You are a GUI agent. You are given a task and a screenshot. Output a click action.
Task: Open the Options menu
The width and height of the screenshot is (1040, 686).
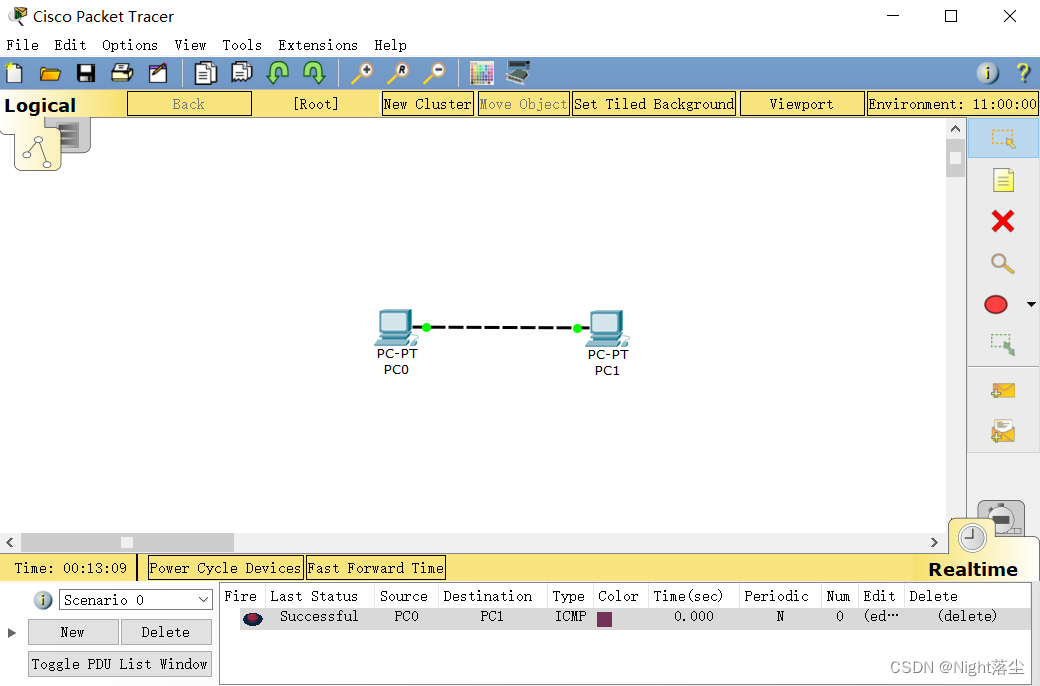tap(130, 45)
